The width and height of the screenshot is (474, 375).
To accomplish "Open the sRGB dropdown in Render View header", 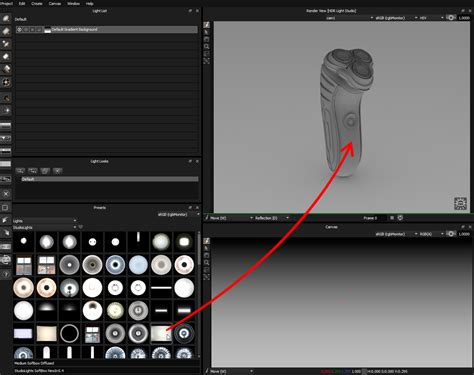I will 396,18.
